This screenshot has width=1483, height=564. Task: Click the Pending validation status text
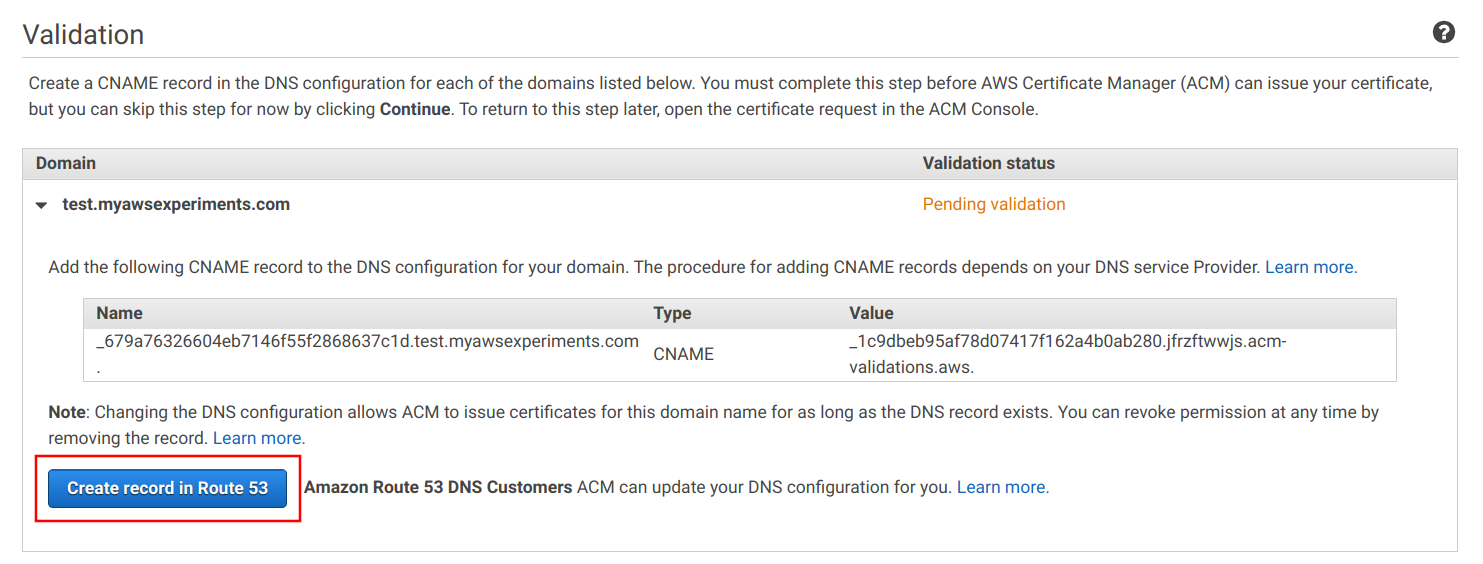[993, 204]
